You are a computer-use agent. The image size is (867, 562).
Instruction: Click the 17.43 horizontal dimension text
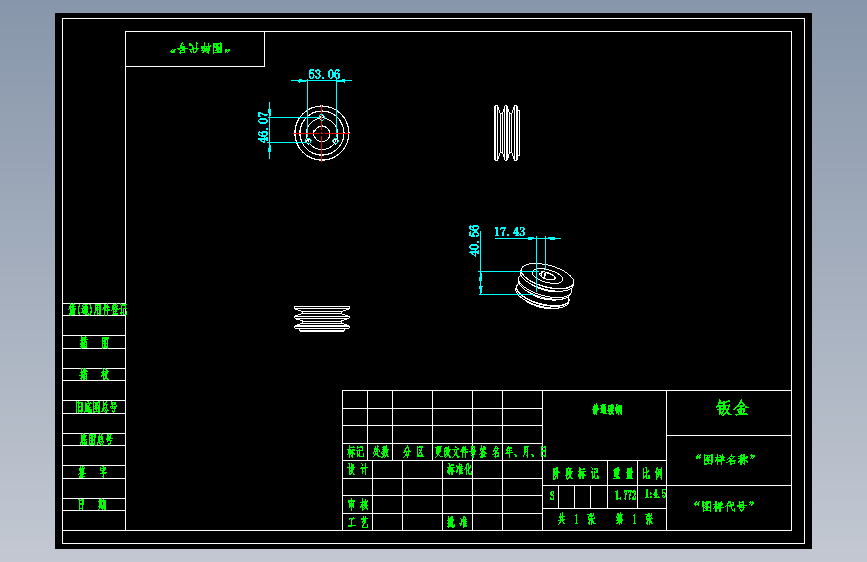click(509, 232)
